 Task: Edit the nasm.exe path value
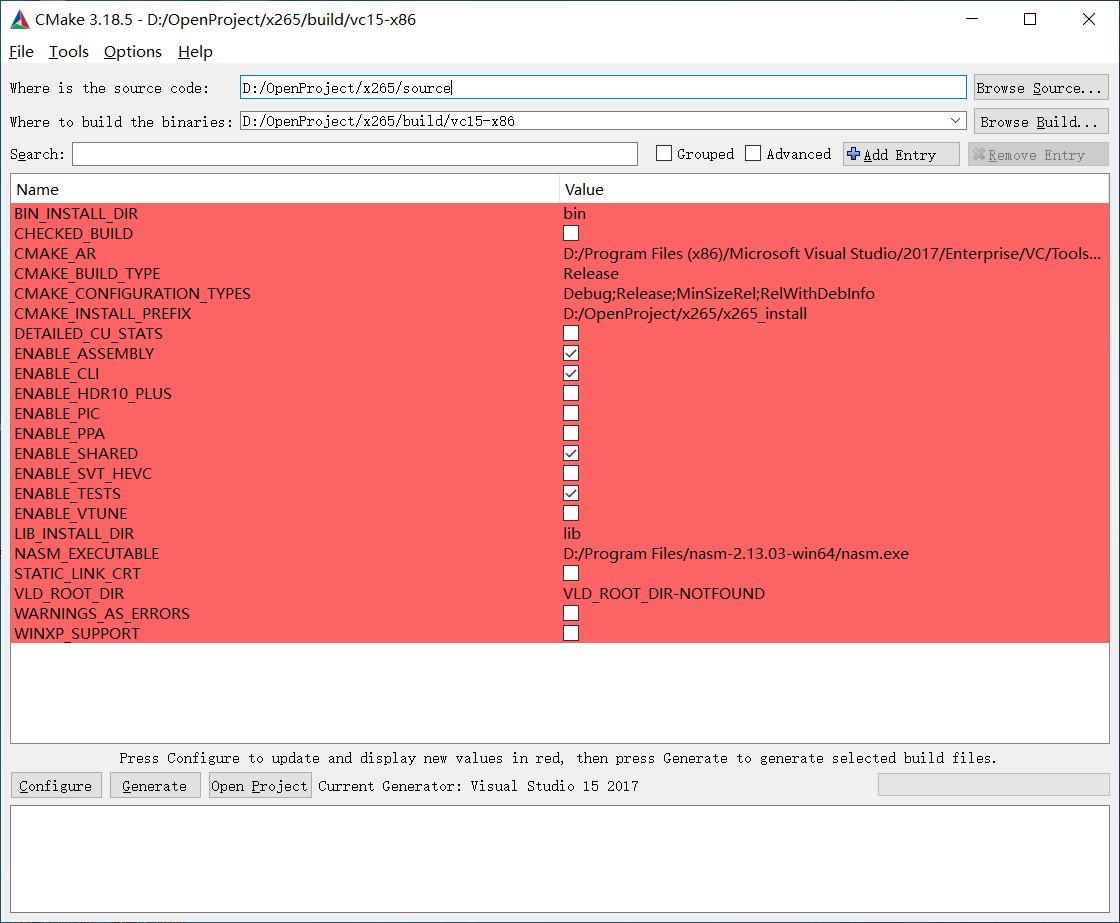[x=736, y=554]
